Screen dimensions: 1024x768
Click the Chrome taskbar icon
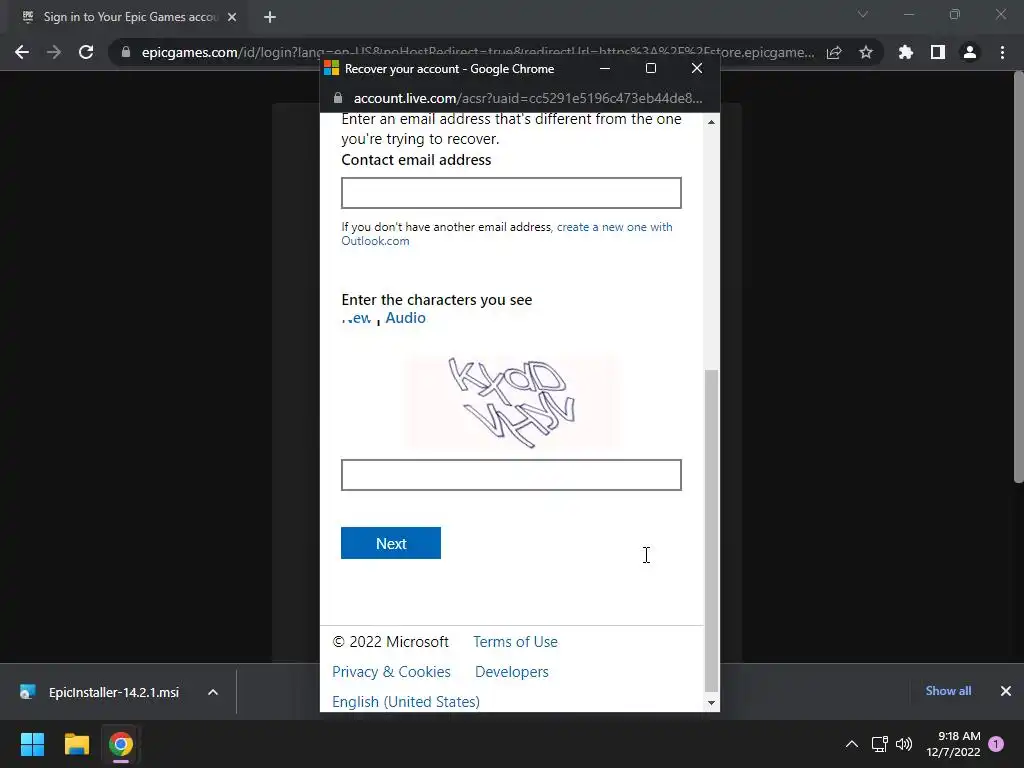coord(121,744)
